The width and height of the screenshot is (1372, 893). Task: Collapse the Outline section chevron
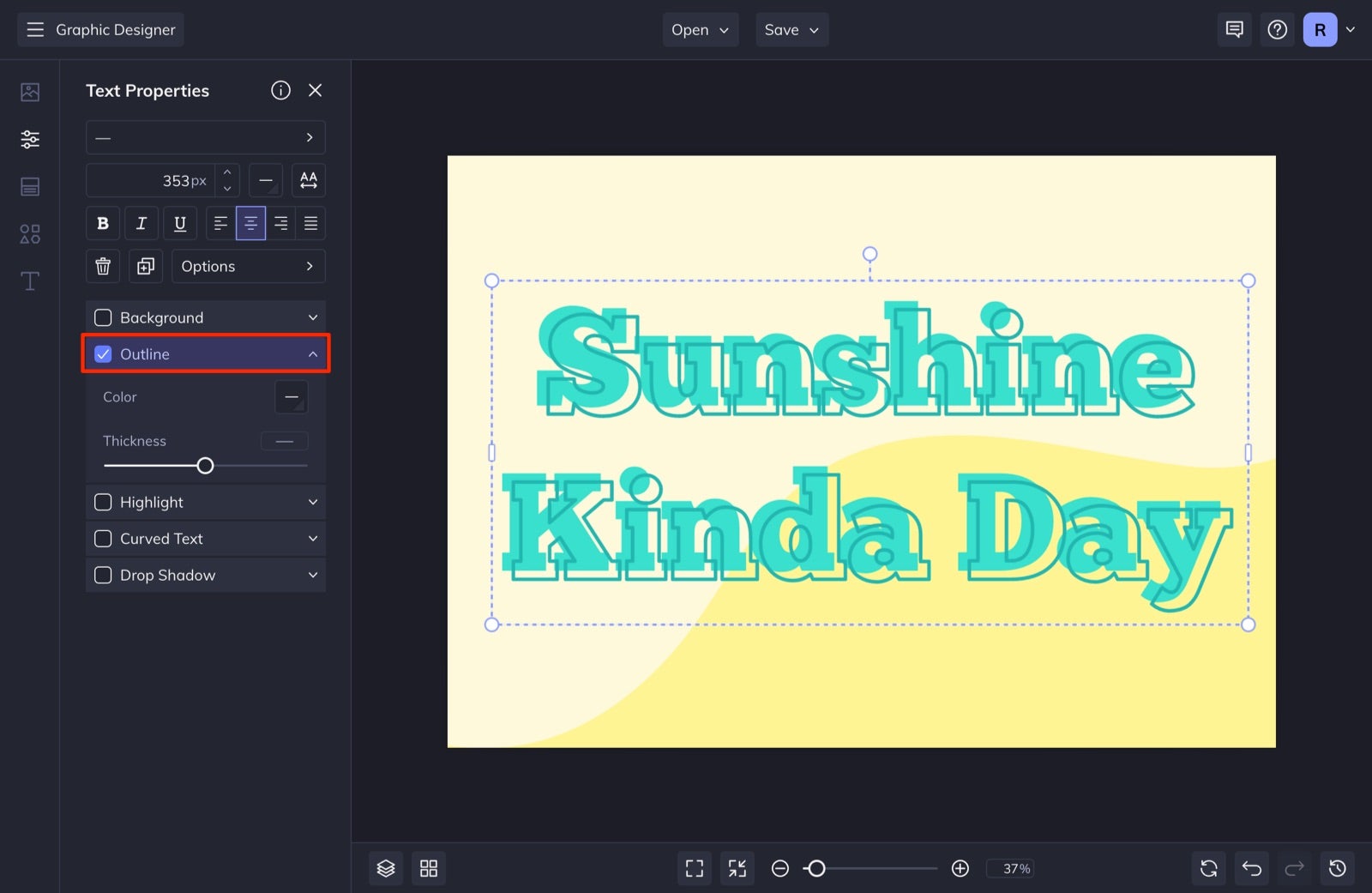pyautogui.click(x=312, y=353)
